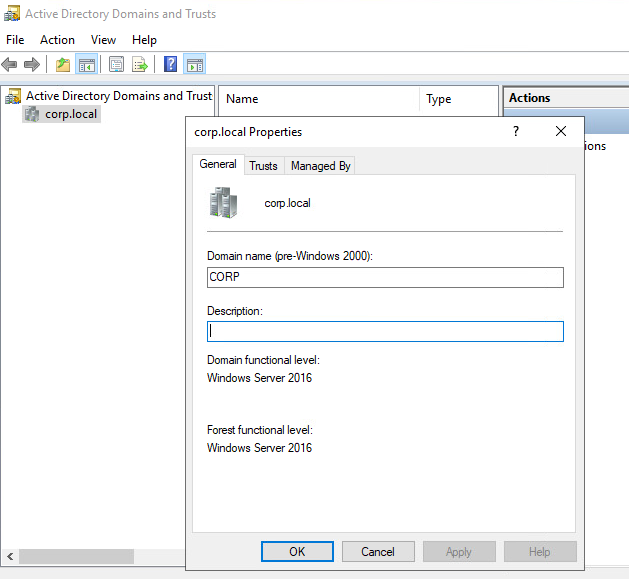Open the File menu
This screenshot has height=579, width=629.
pos(15,40)
